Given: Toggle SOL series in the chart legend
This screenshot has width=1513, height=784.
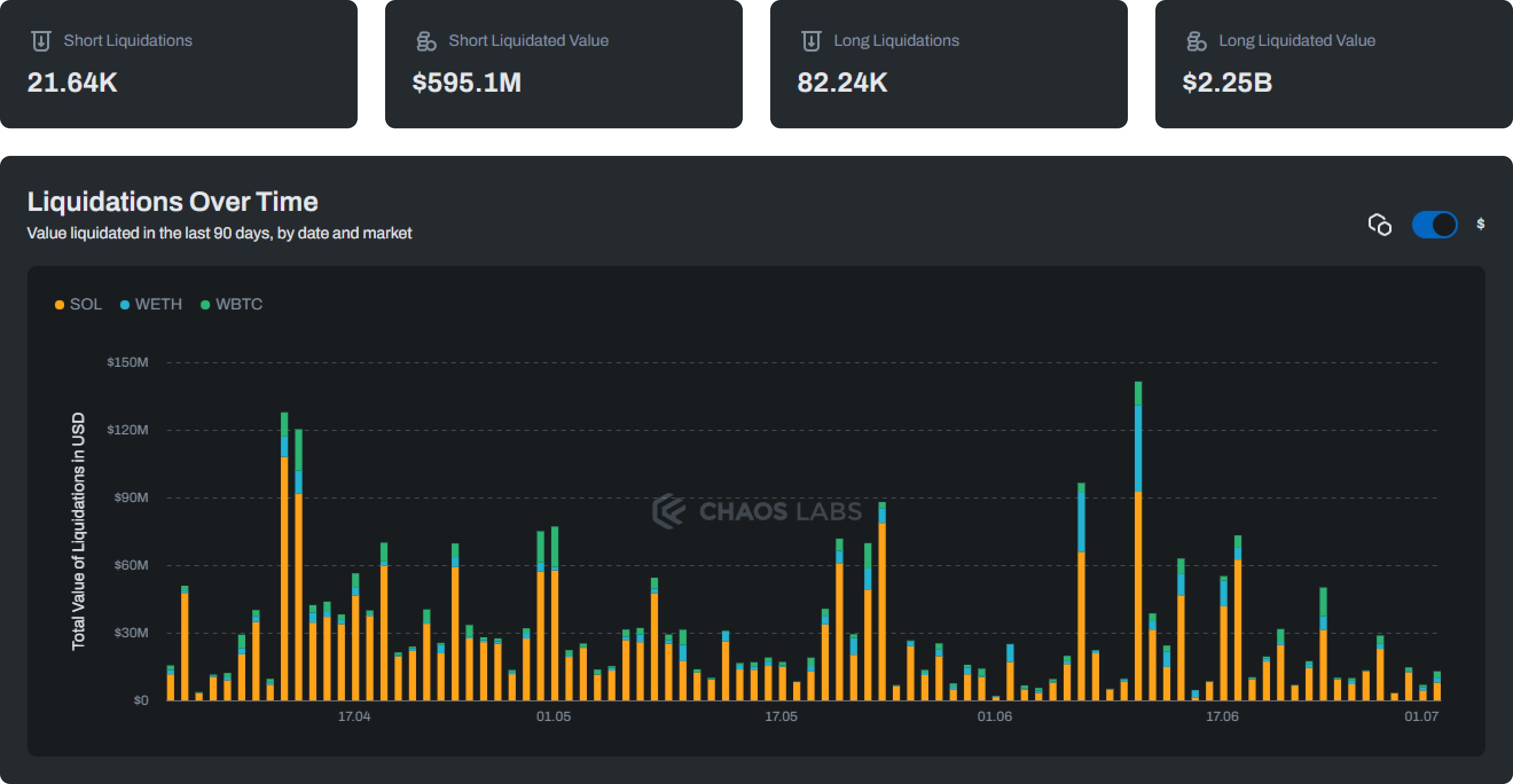Looking at the screenshot, I should tap(79, 304).
